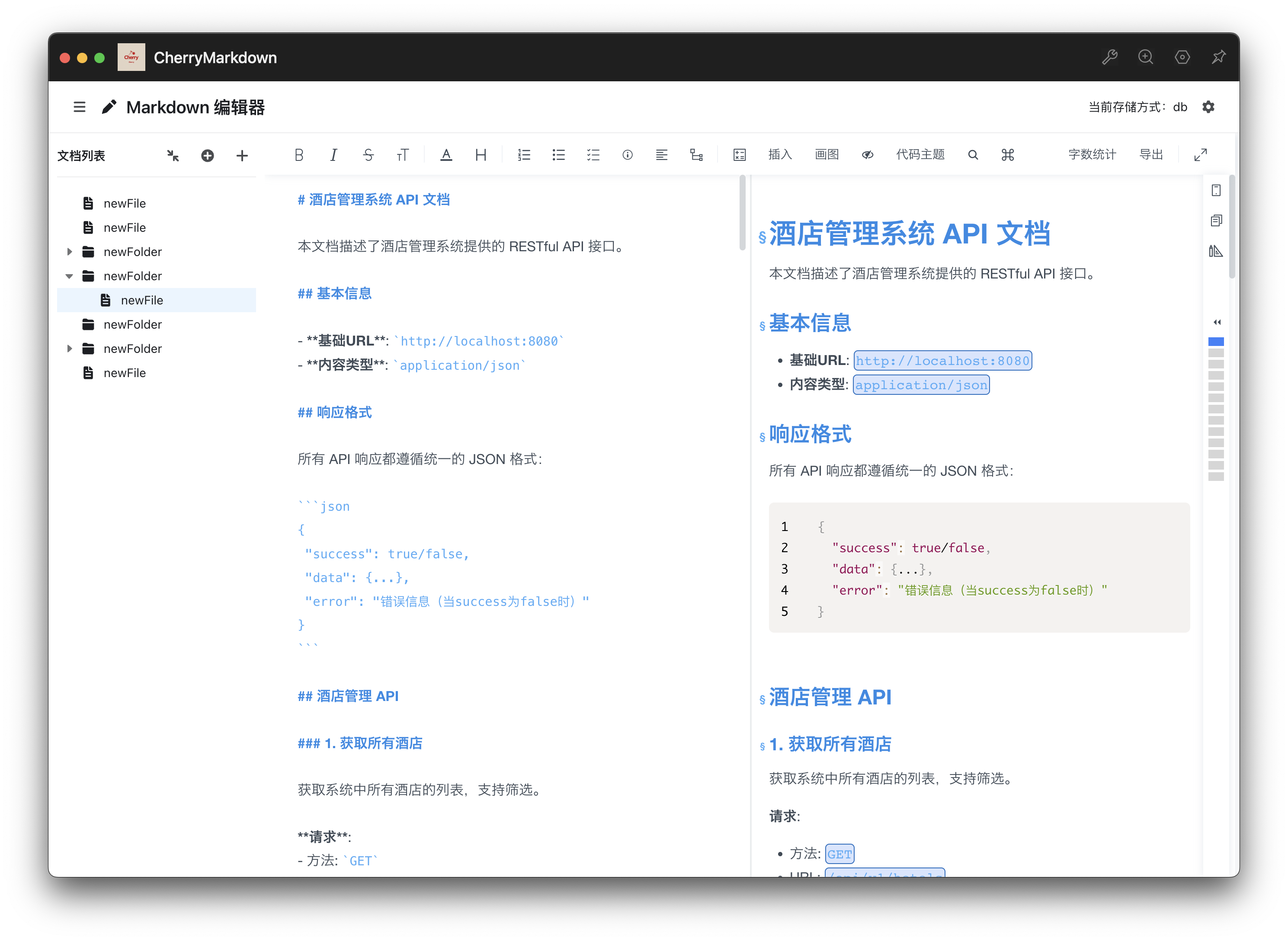Toggle the hamburger sidebar menu

(x=79, y=107)
